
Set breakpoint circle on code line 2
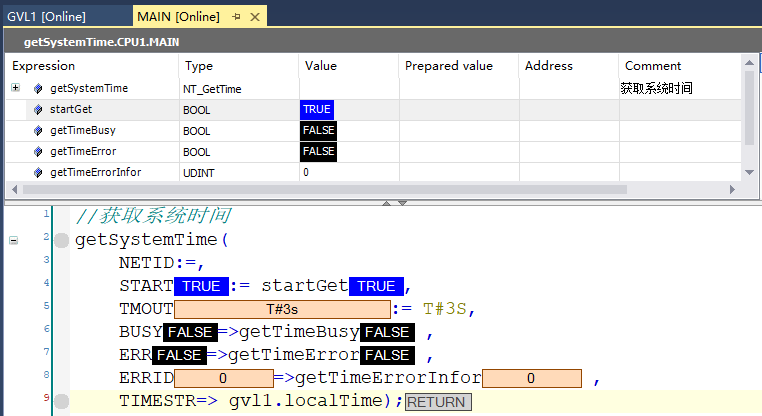[x=62, y=240]
